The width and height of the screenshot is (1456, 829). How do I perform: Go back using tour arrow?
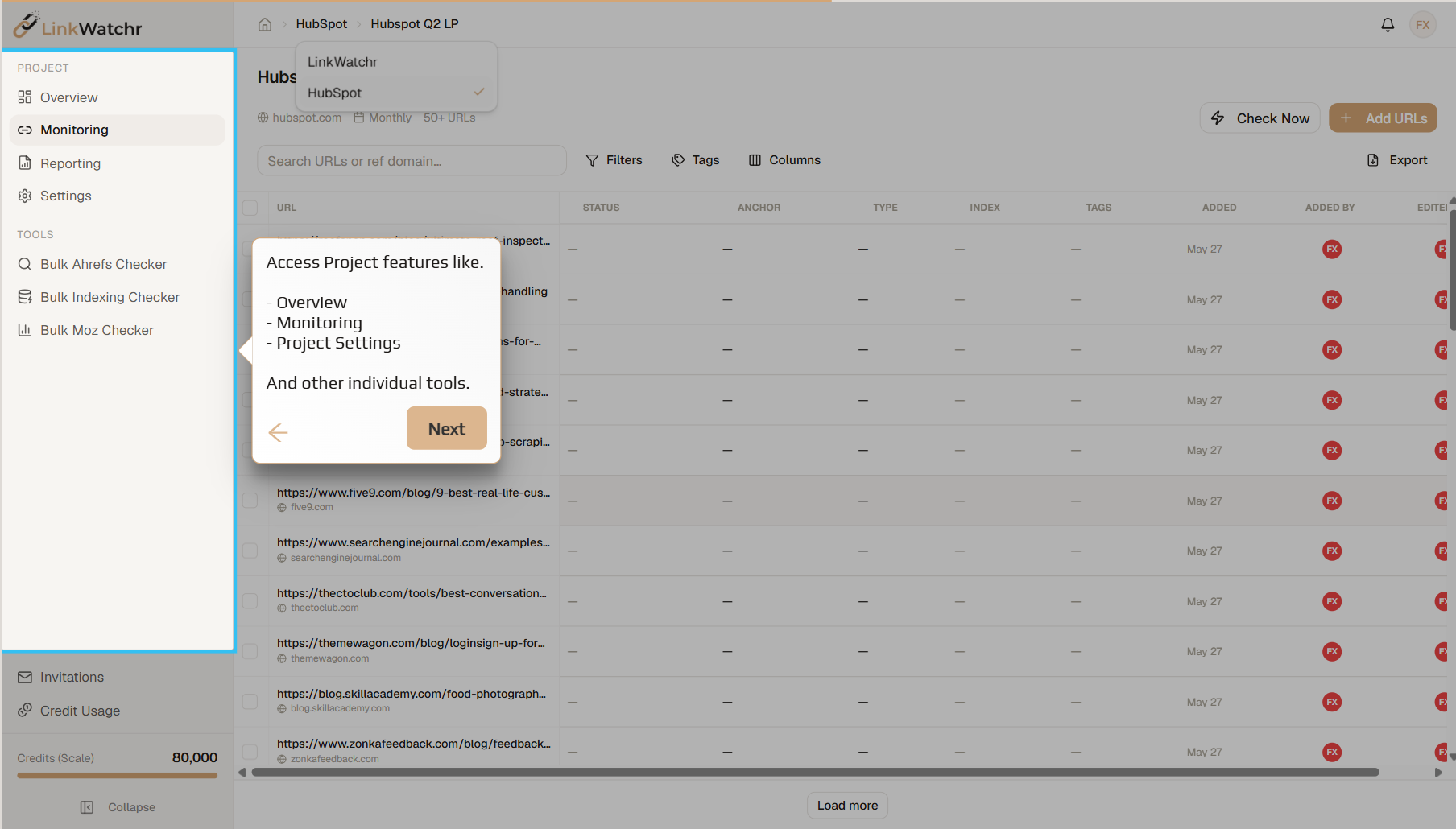coord(278,432)
